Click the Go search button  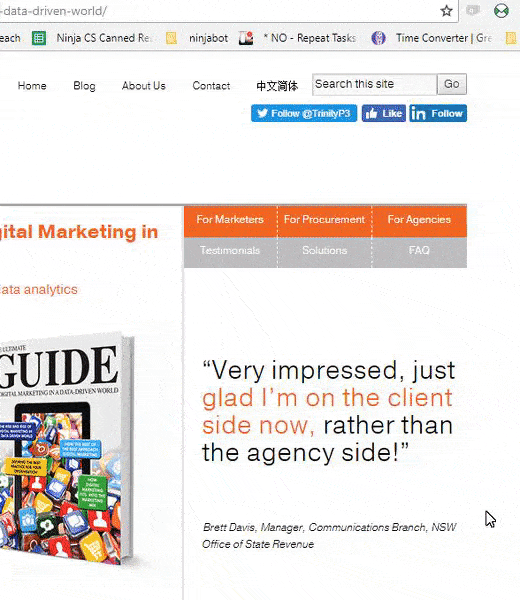(452, 84)
